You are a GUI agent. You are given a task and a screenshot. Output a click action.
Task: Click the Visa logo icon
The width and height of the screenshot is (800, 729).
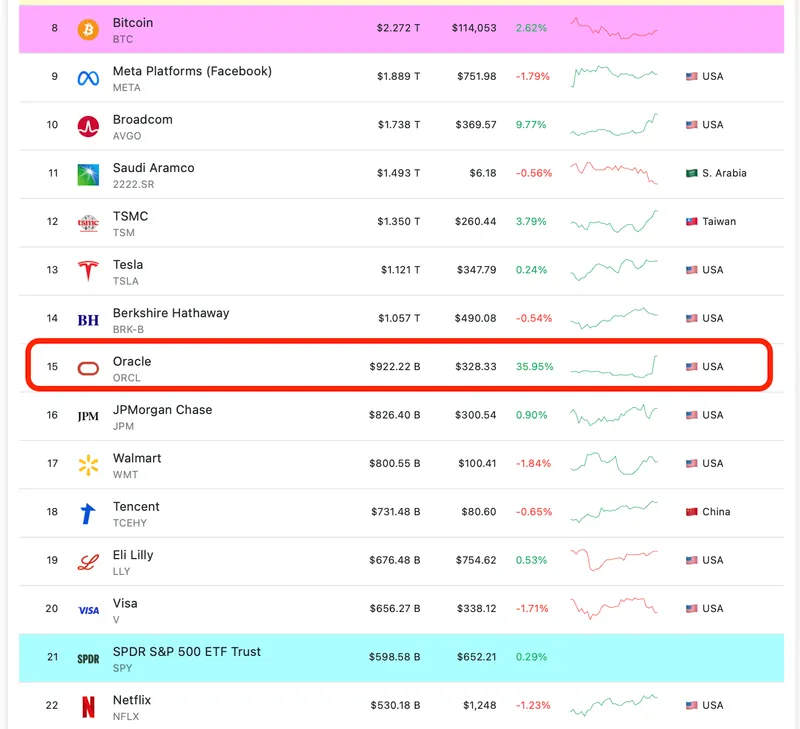click(88, 610)
